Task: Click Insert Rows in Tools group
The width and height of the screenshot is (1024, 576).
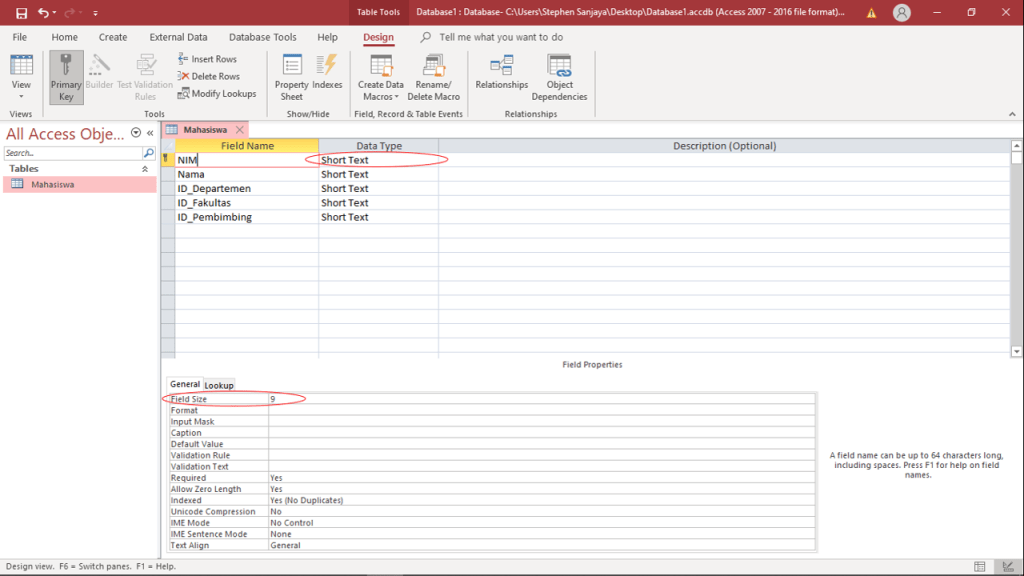Action: [x=207, y=59]
